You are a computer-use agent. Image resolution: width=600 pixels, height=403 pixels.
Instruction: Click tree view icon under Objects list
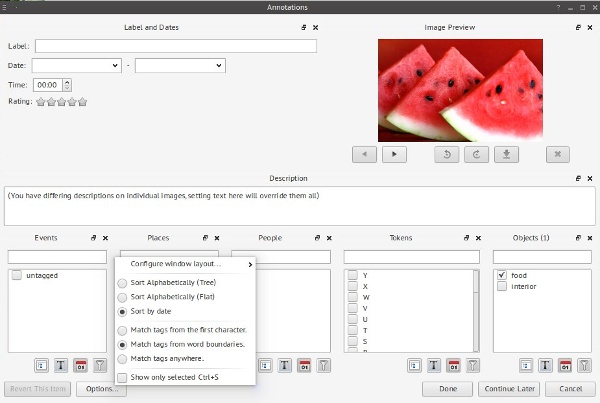point(526,365)
